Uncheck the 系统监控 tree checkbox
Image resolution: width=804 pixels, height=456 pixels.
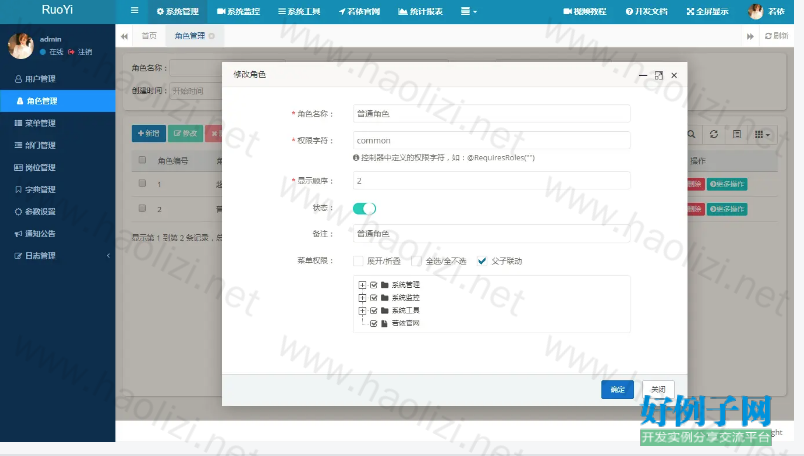[x=374, y=297]
